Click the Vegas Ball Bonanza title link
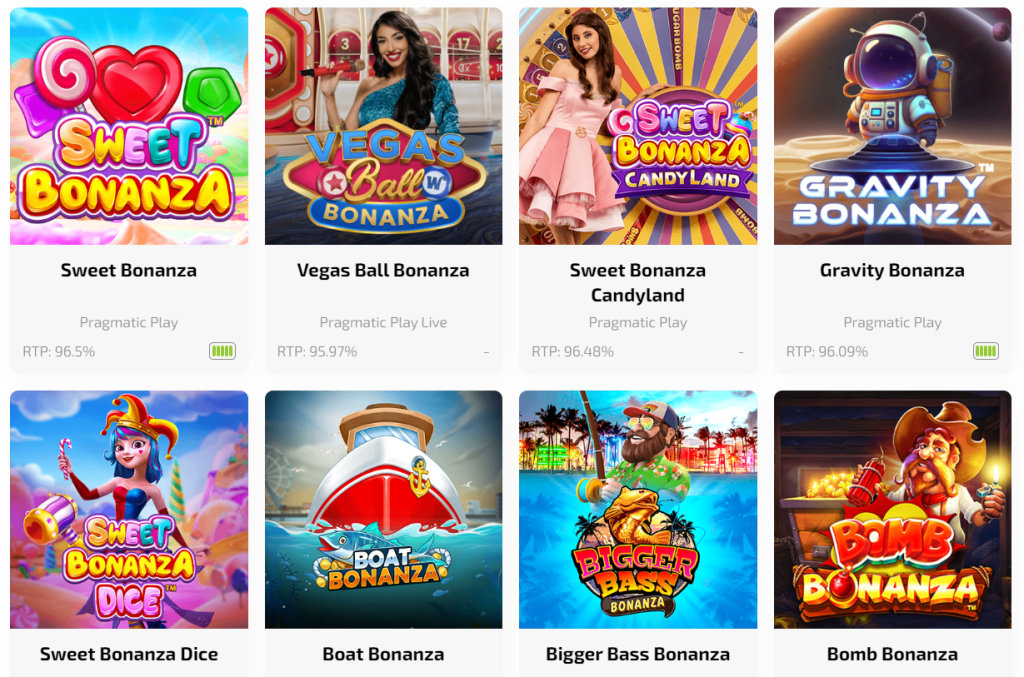Viewport: 1024px width, 677px height. (x=383, y=270)
